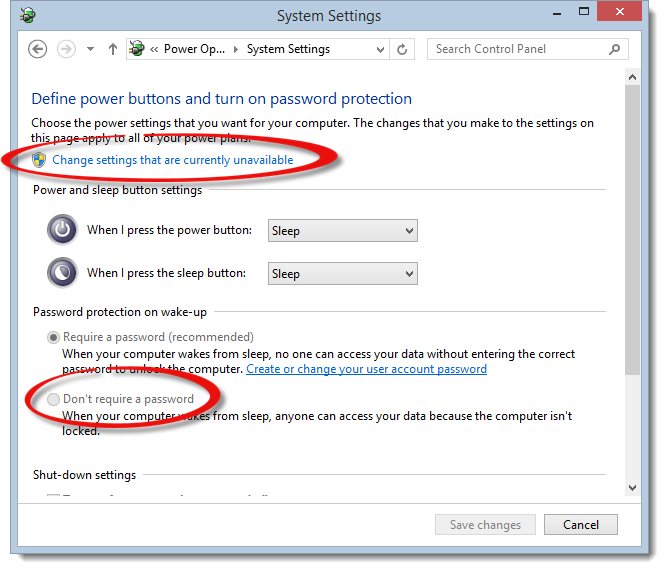The height and width of the screenshot is (569, 664).
Task: Close the System Settings window
Action: click(x=619, y=11)
